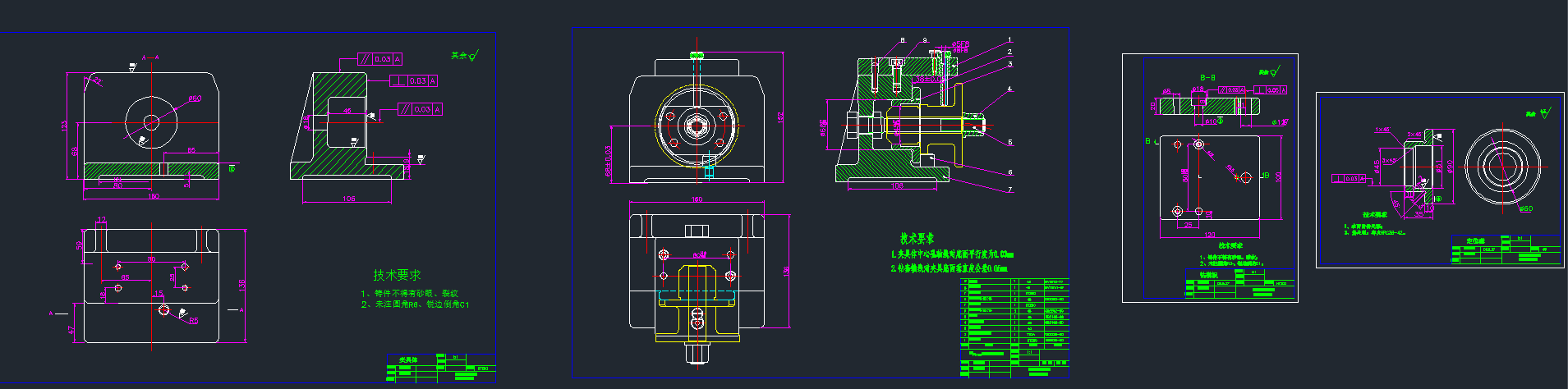Select the 1×45° chamfer annotation
Image resolution: width=1568 pixels, height=389 pixels.
coord(1382,130)
